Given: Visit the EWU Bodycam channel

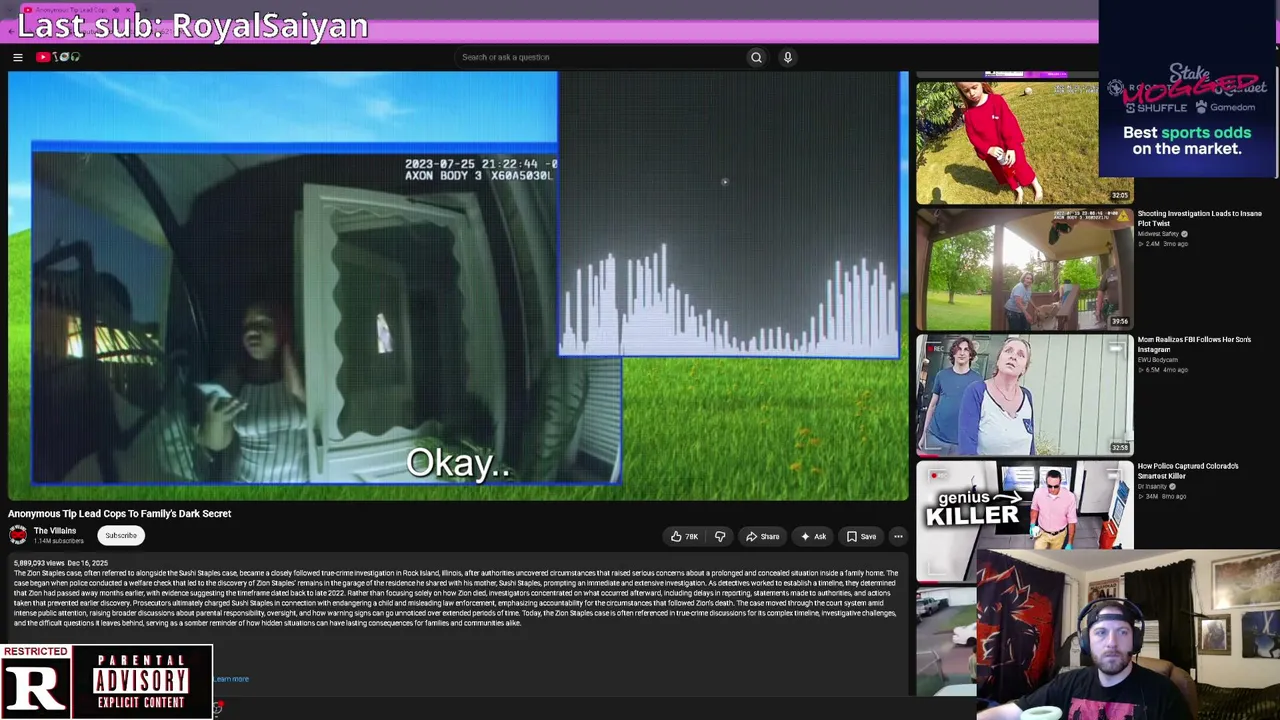Looking at the screenshot, I should pyautogui.click(x=1158, y=360).
